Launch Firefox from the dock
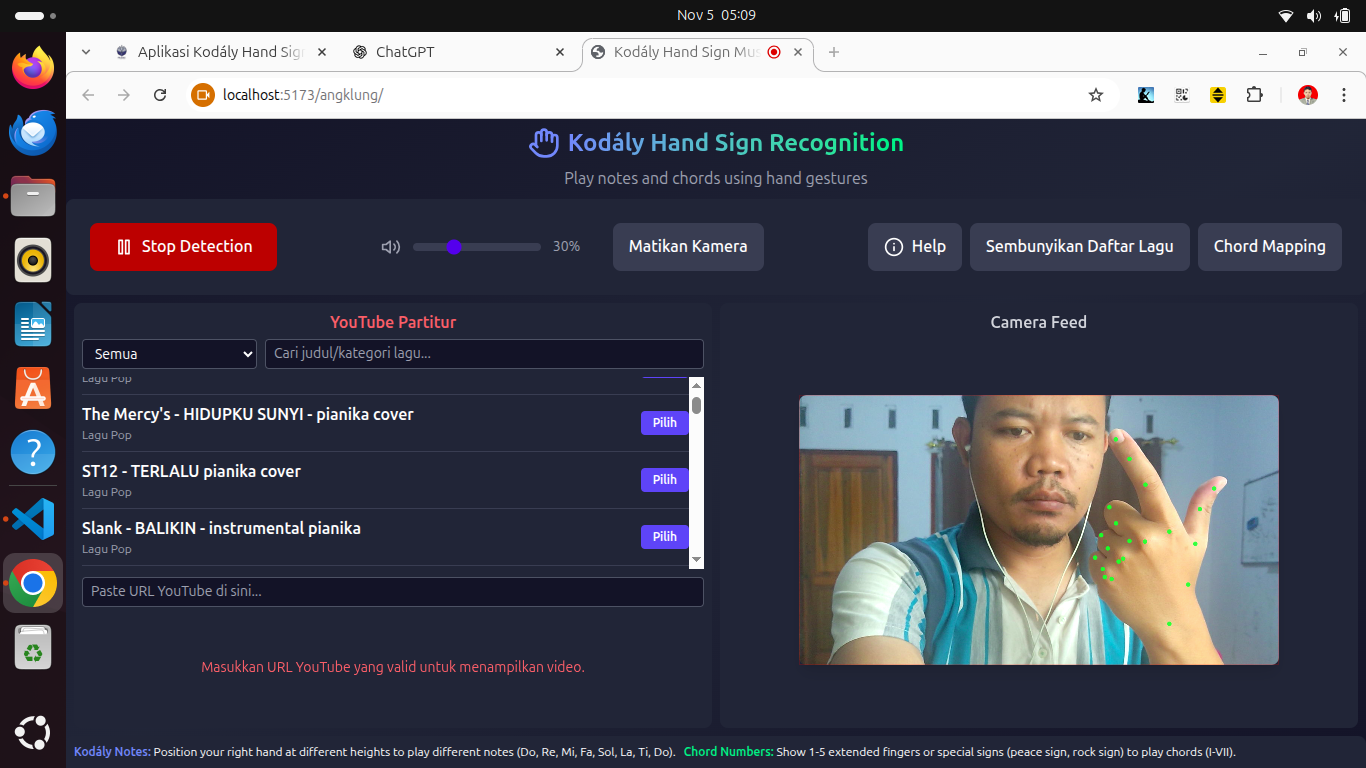1366x768 pixels. [x=33, y=68]
